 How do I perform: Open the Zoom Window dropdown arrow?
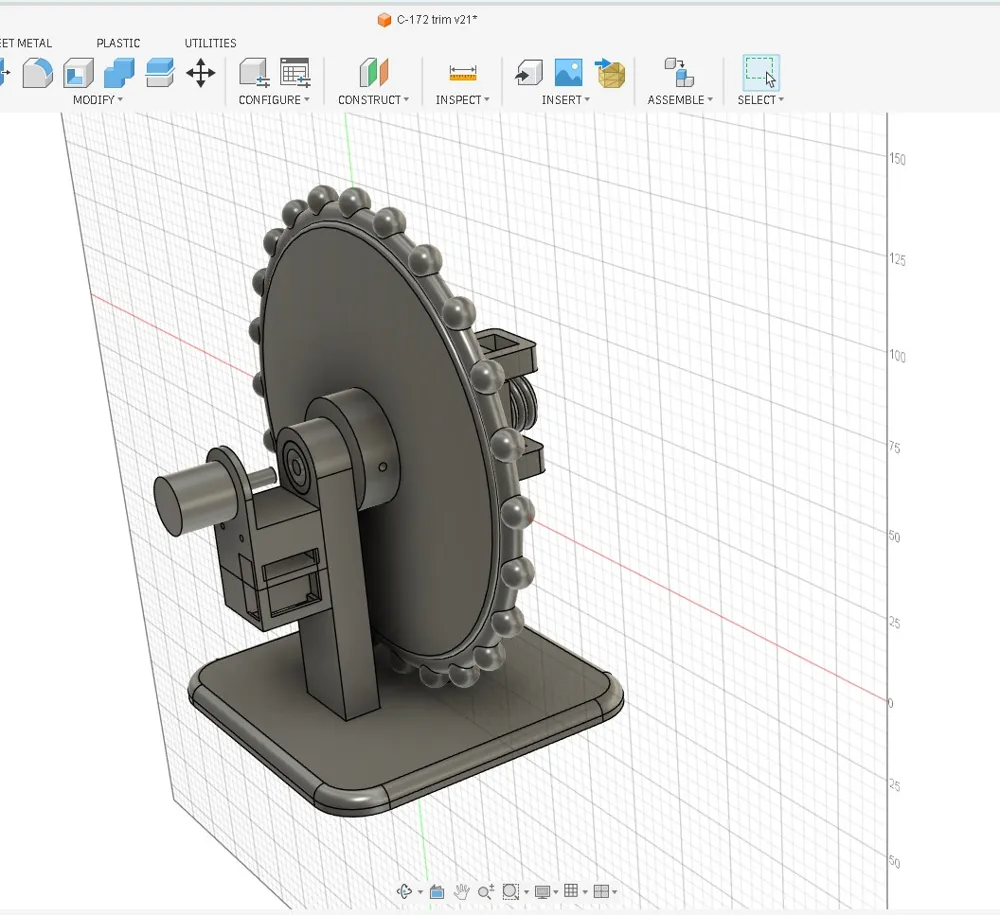coord(526,892)
